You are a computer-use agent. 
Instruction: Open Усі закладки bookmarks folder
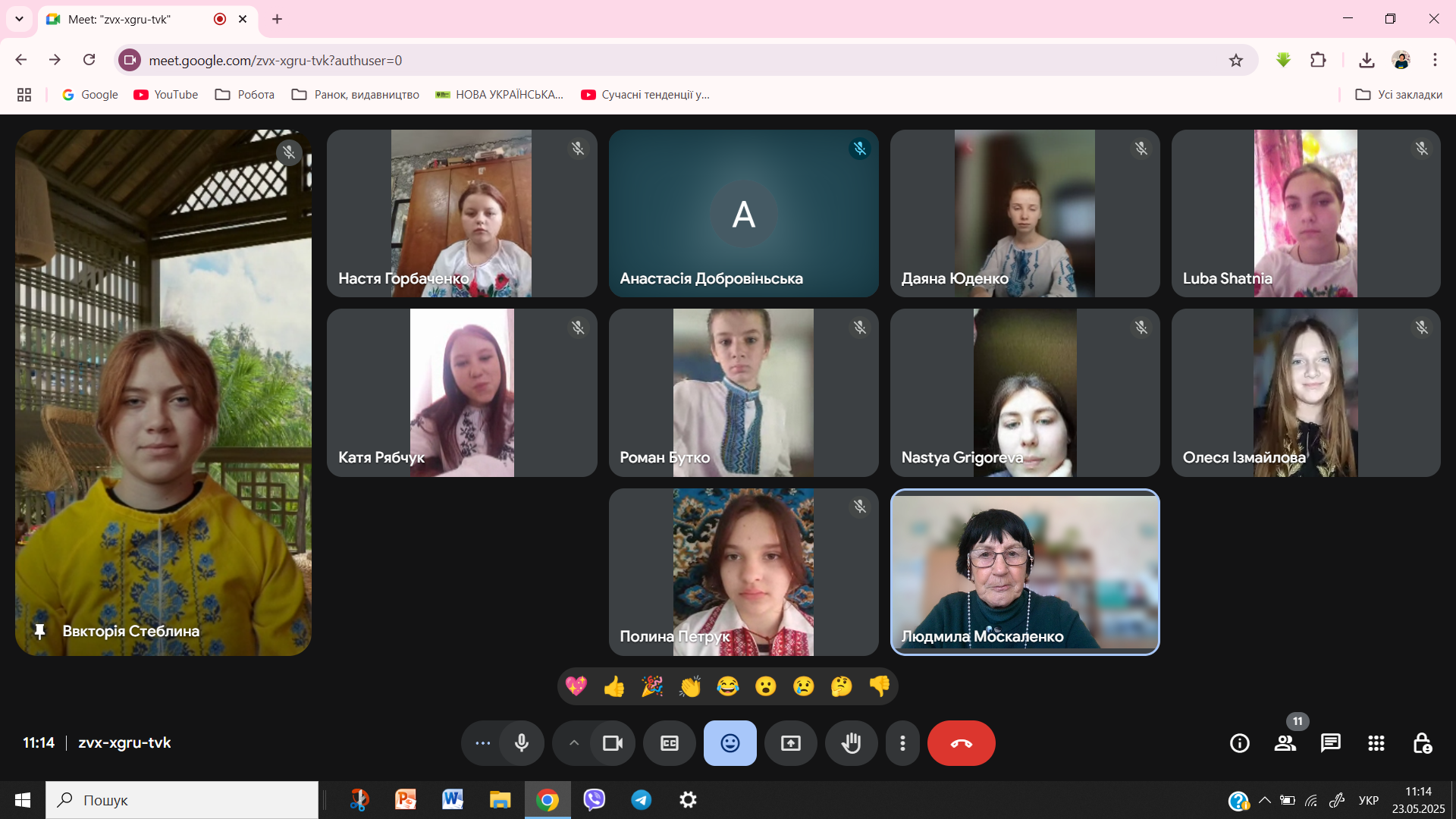pyautogui.click(x=1399, y=95)
